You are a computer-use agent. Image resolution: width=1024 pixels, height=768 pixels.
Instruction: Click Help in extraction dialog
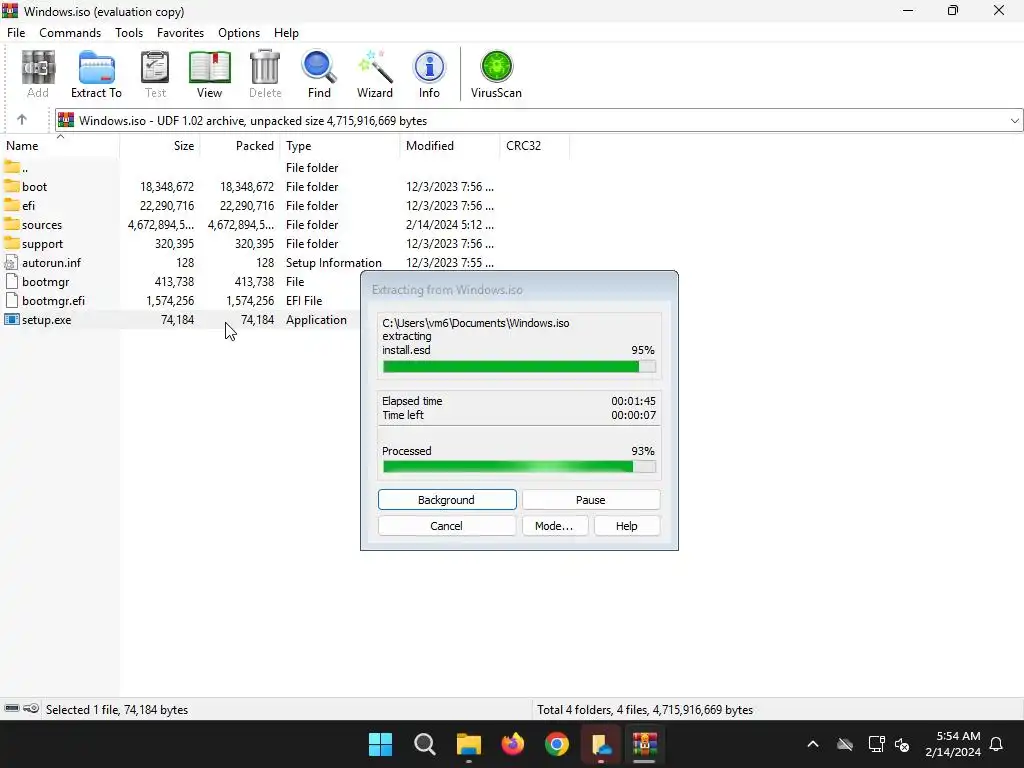click(x=626, y=526)
